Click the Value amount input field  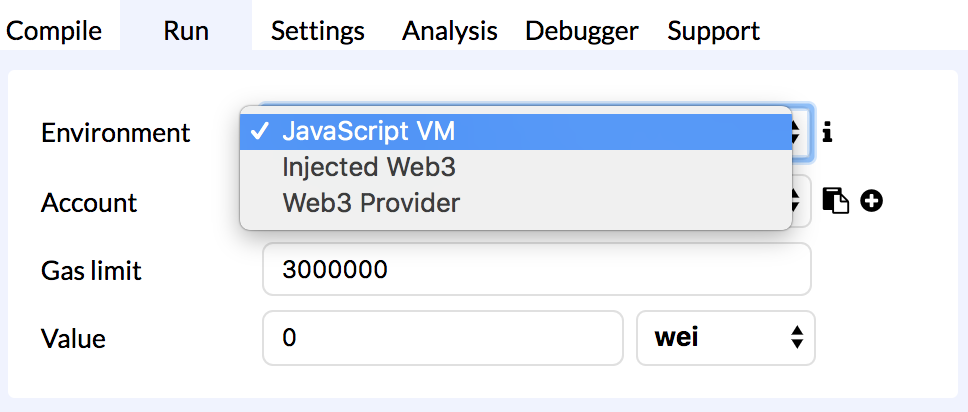(x=442, y=338)
